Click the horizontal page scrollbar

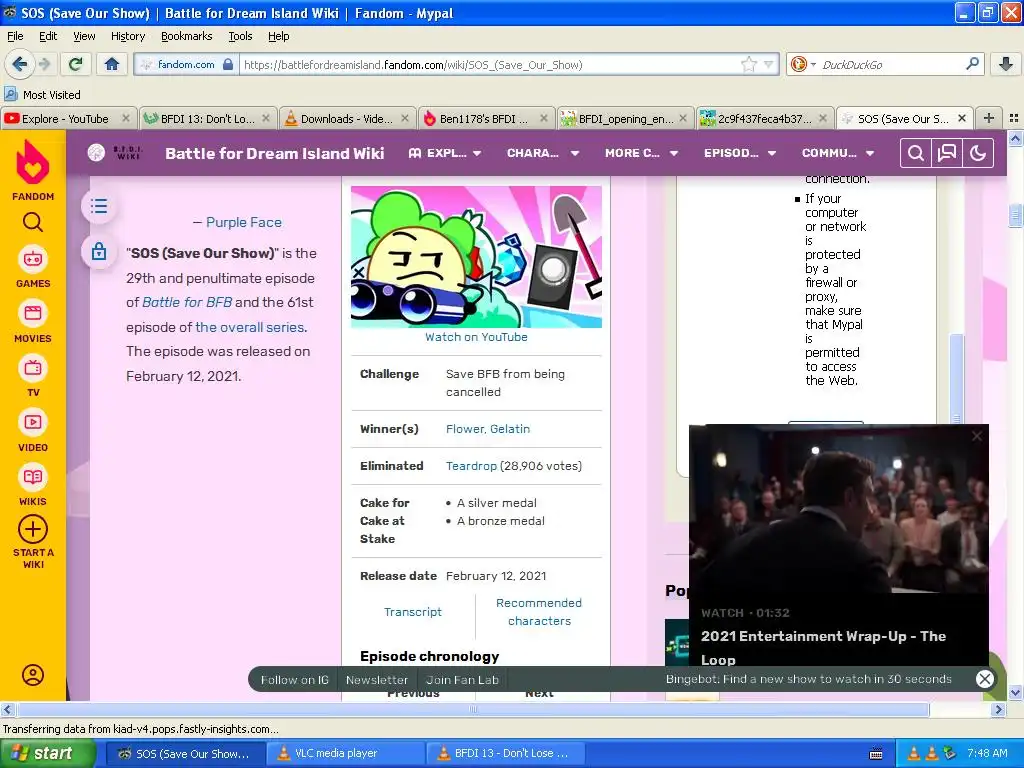tap(473, 709)
